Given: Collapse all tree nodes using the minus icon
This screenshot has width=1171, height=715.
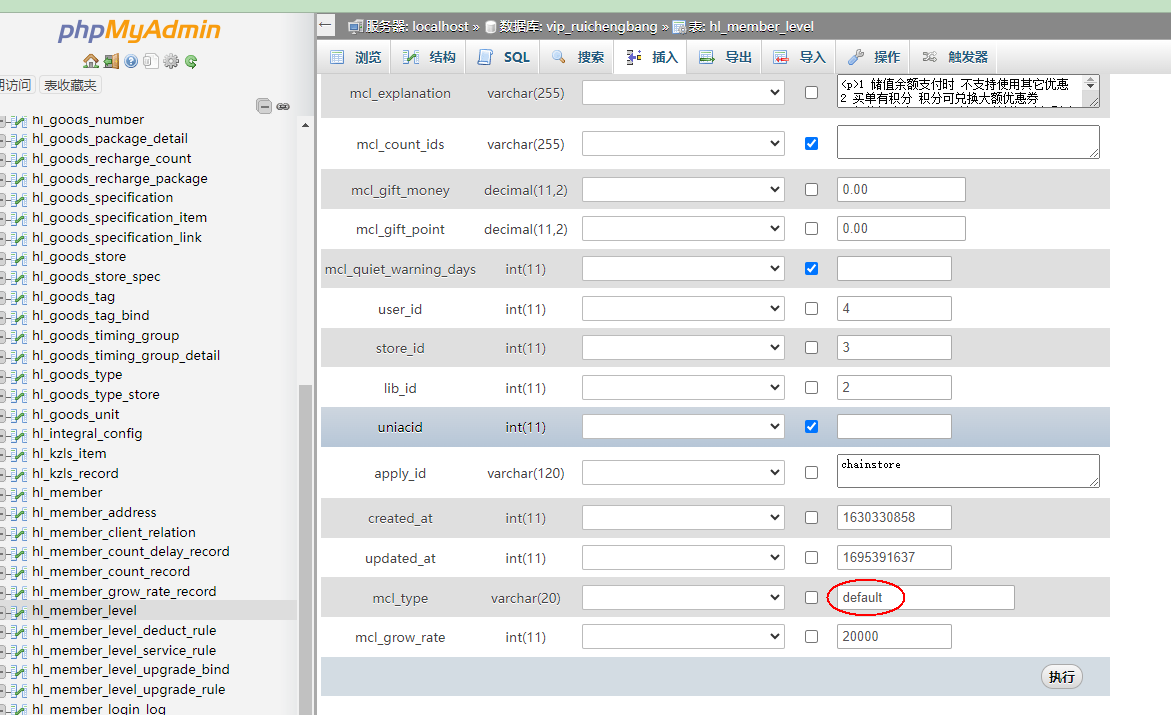Looking at the screenshot, I should [x=264, y=106].
